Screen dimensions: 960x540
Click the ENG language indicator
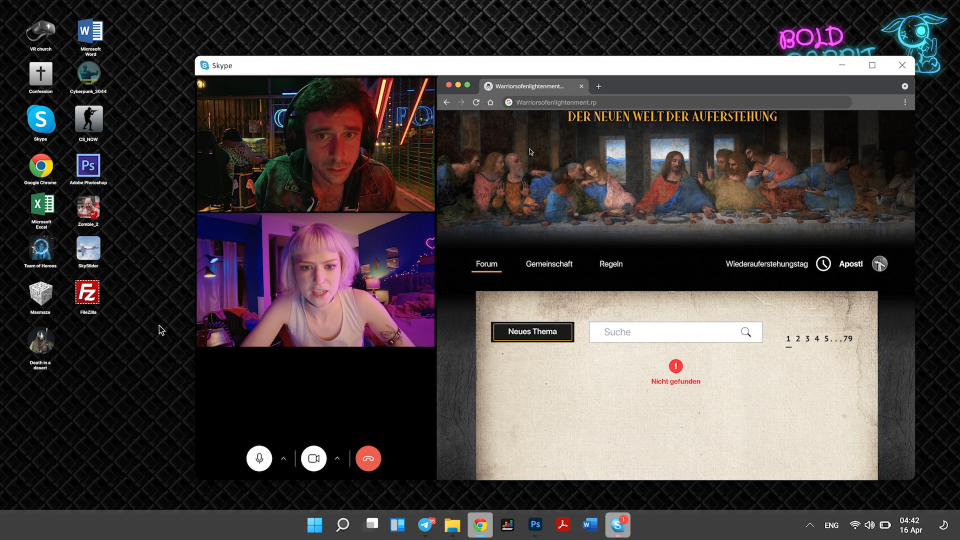(831, 525)
